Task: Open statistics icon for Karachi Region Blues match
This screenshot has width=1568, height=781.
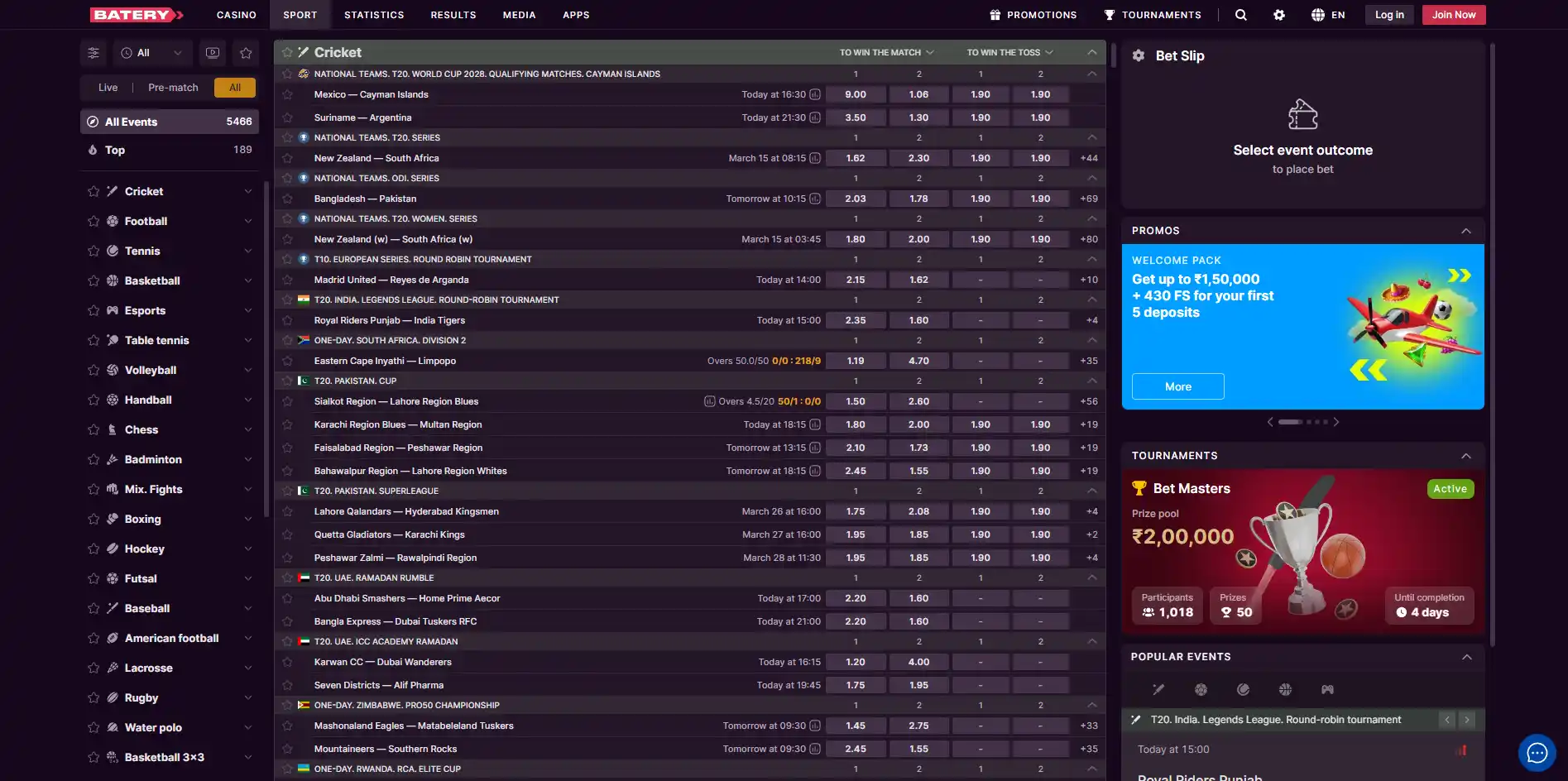Action: click(815, 424)
